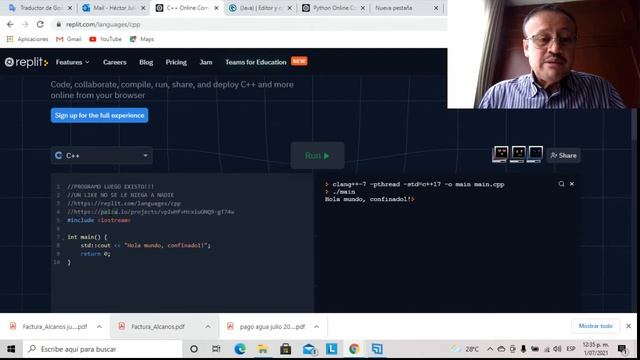Click the replit.com address bar
The height and width of the screenshot is (360, 640).
tap(250, 24)
